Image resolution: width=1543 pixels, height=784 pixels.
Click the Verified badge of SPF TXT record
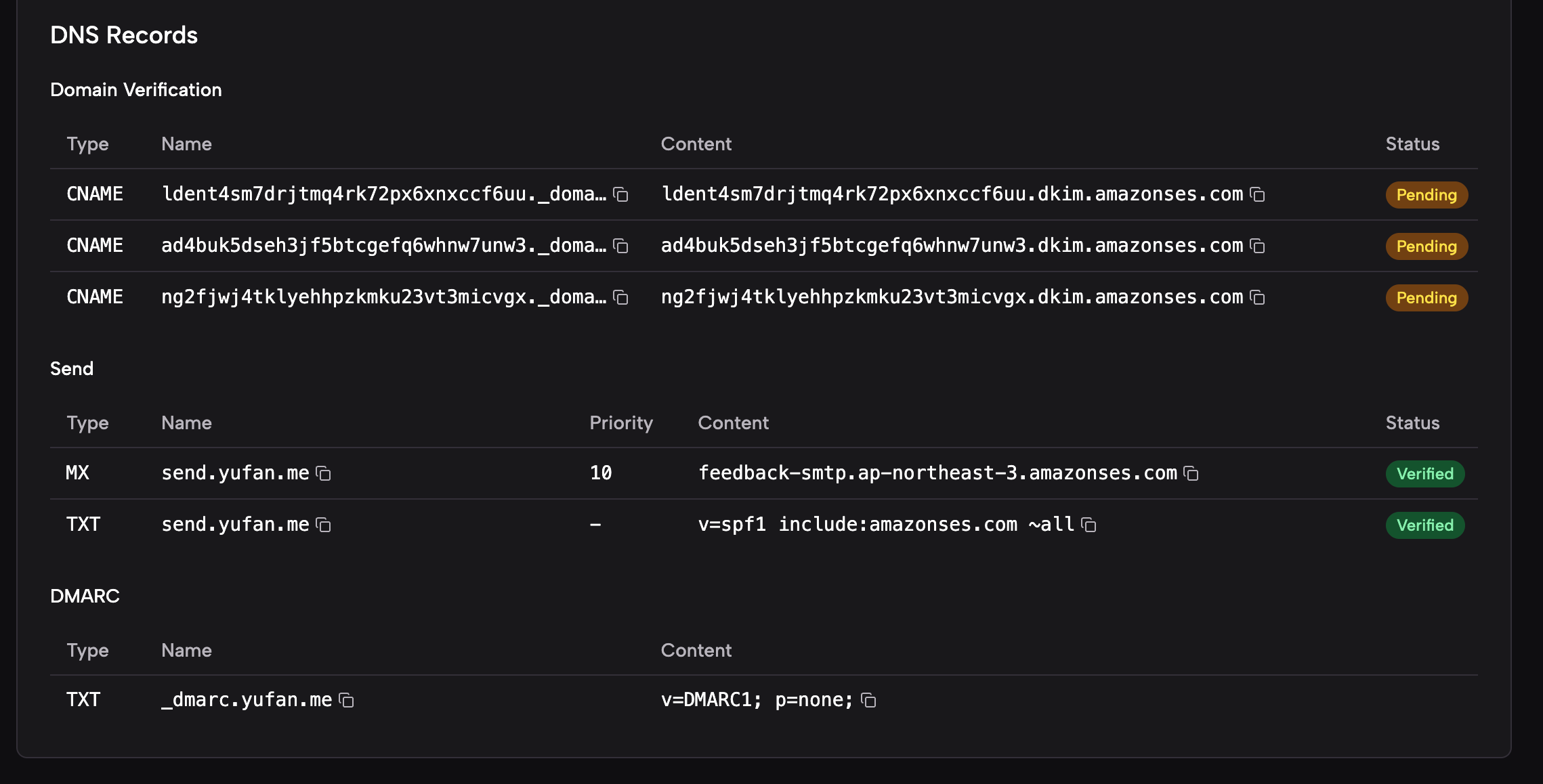pos(1425,525)
